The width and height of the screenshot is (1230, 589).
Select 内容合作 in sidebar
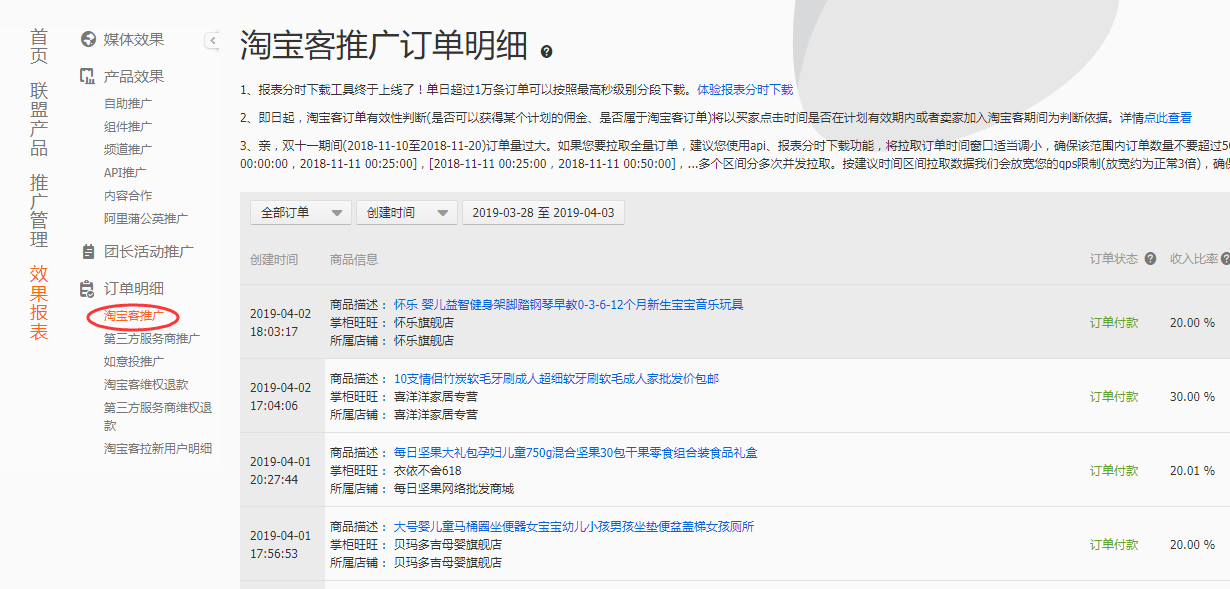point(128,195)
